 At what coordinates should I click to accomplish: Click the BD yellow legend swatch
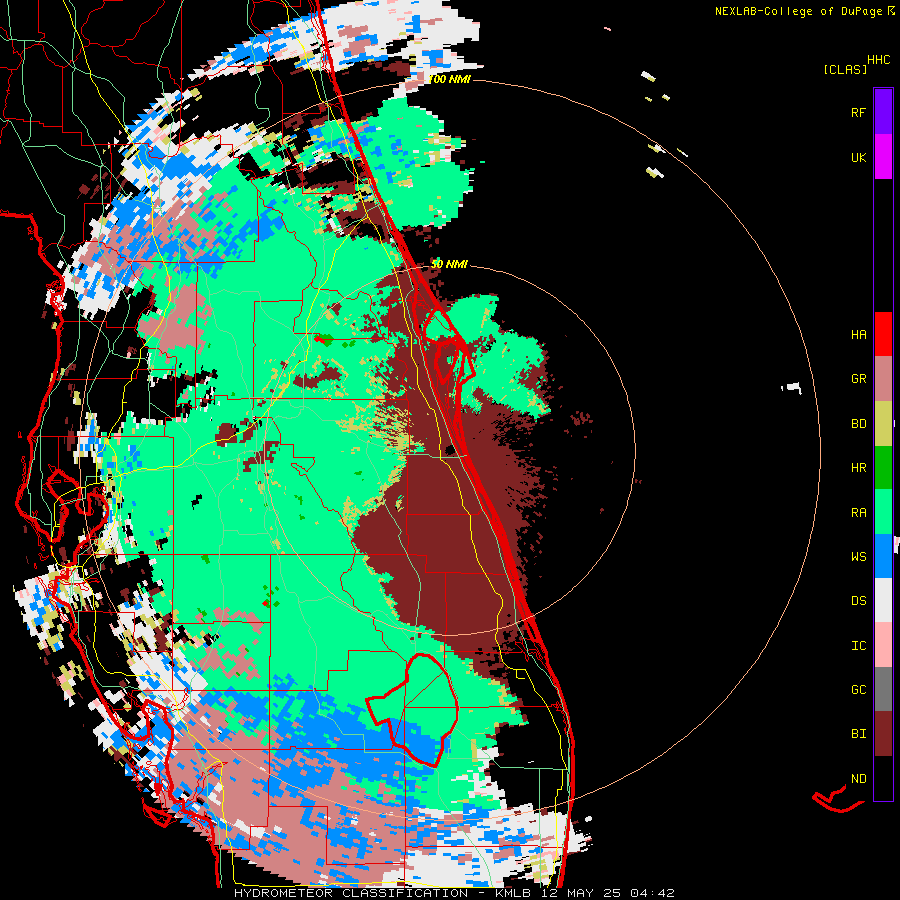click(x=883, y=424)
